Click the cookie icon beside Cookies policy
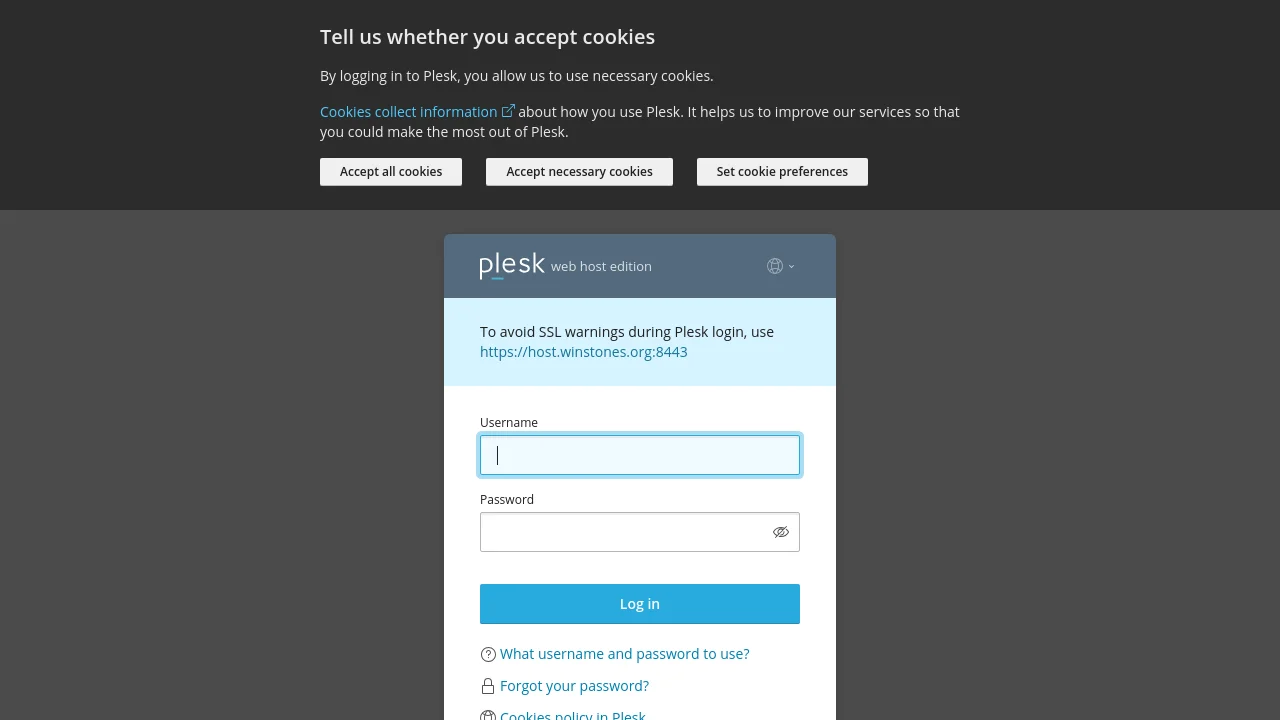Screen dimensions: 1280x720 click(488, 715)
